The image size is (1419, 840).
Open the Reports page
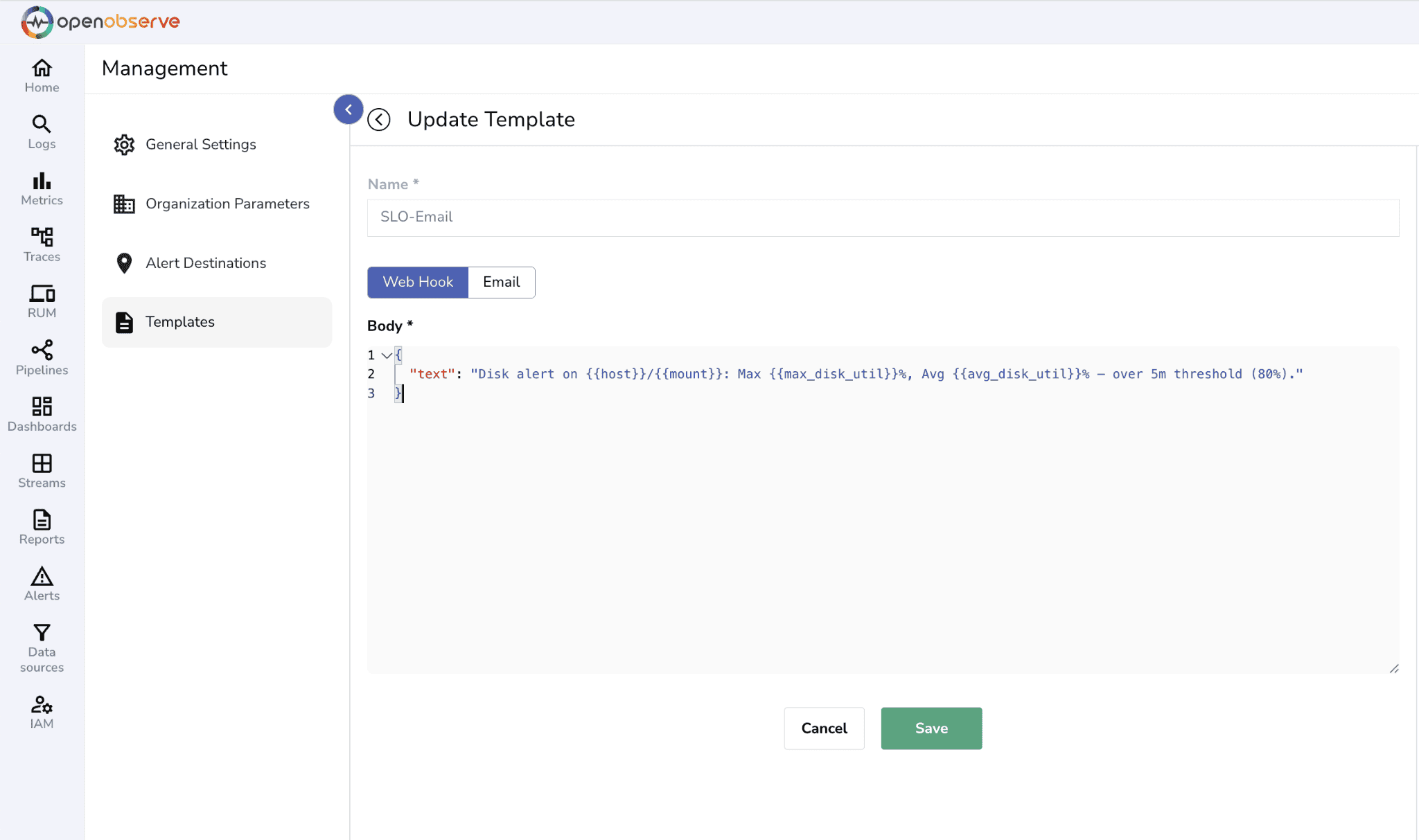pyautogui.click(x=42, y=528)
